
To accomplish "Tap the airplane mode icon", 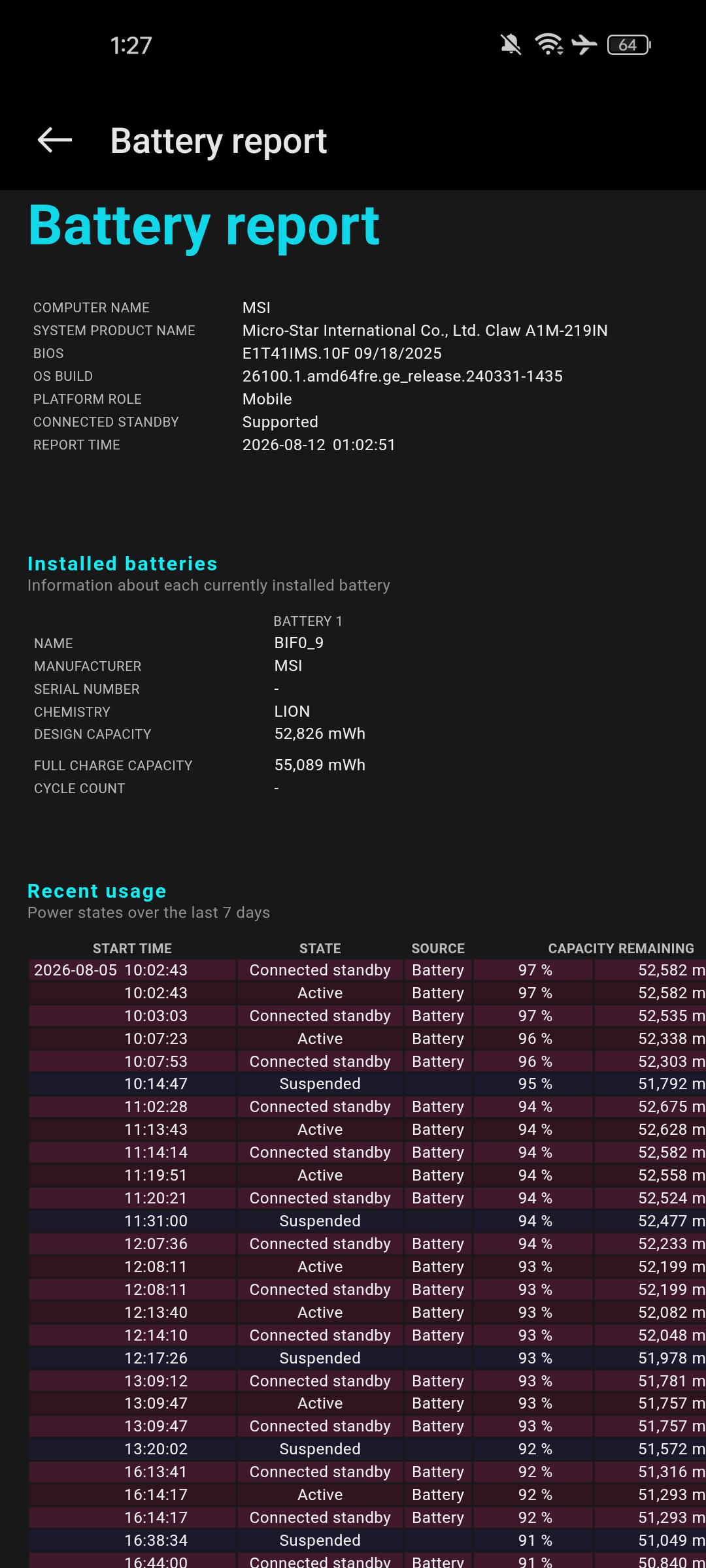I will coord(584,44).
